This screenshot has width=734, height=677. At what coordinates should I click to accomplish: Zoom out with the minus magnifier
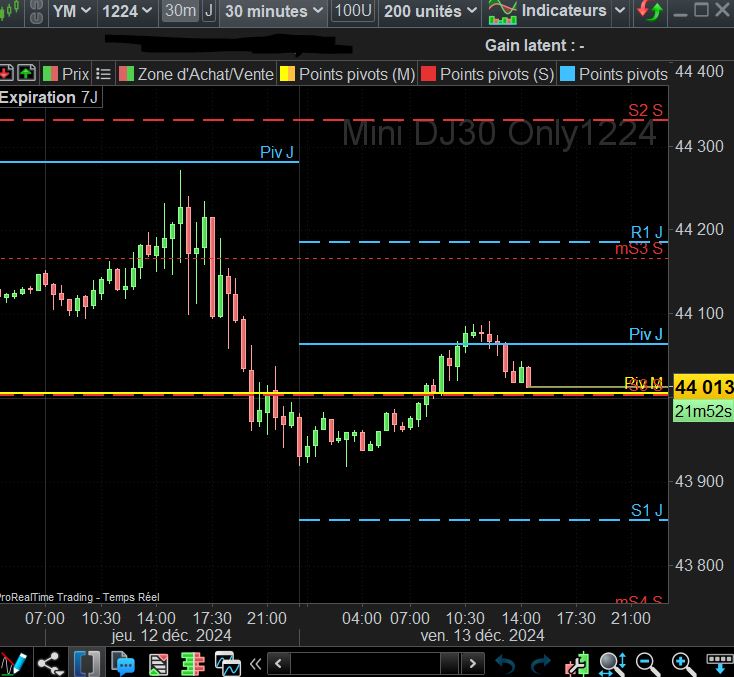coord(648,664)
